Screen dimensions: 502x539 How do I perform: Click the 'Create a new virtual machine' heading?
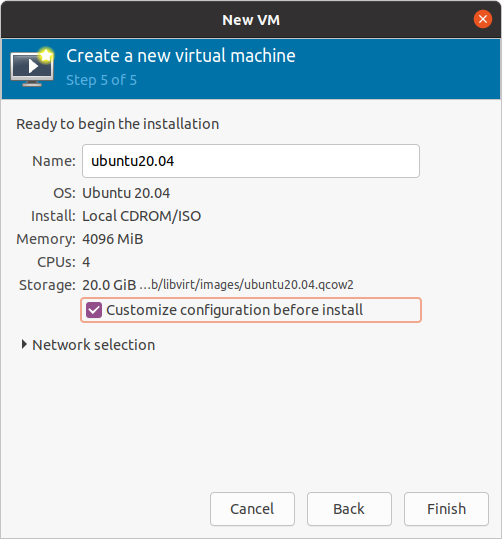pyautogui.click(x=181, y=56)
